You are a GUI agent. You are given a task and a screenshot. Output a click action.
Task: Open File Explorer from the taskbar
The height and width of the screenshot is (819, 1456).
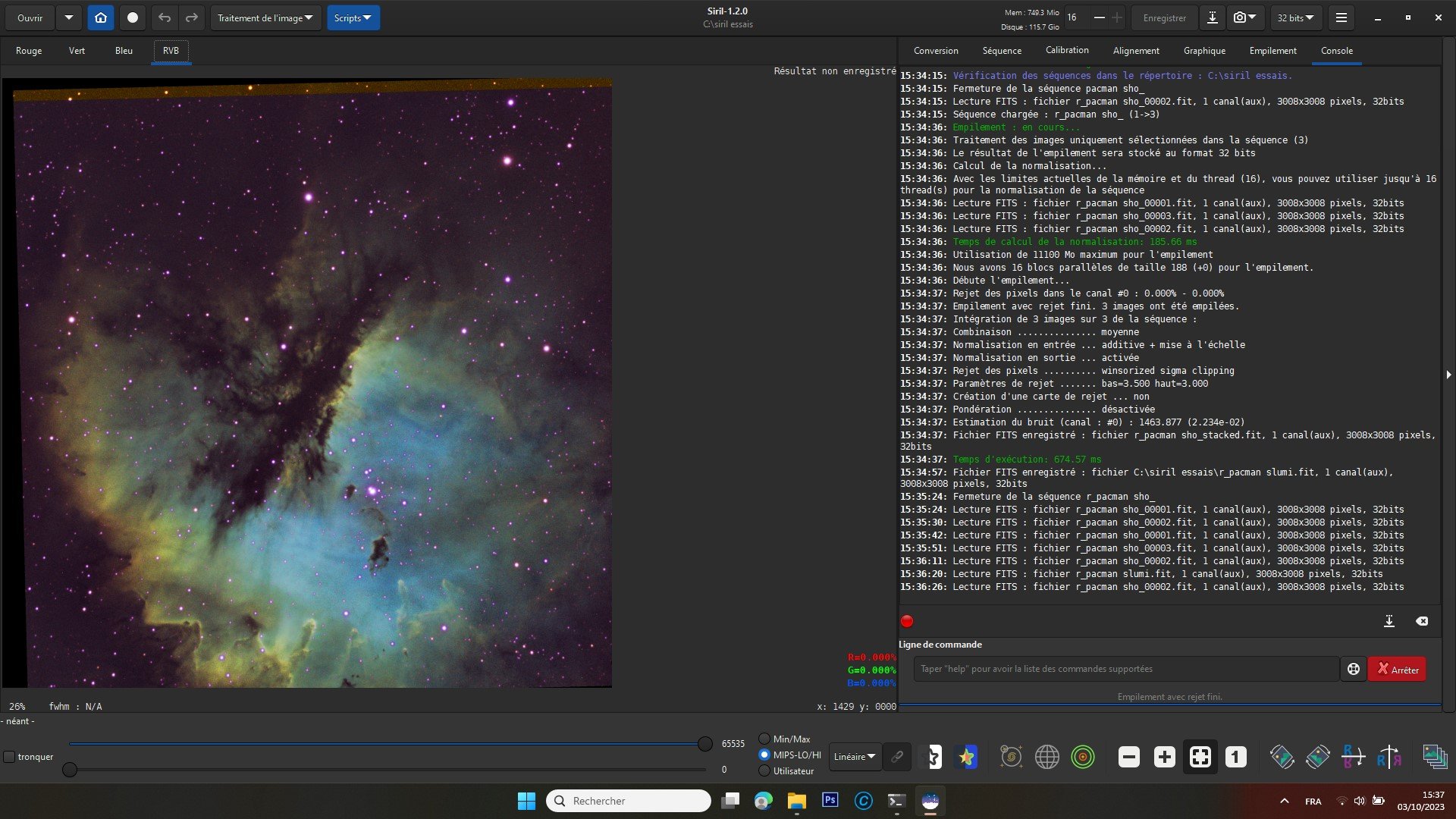pyautogui.click(x=796, y=800)
